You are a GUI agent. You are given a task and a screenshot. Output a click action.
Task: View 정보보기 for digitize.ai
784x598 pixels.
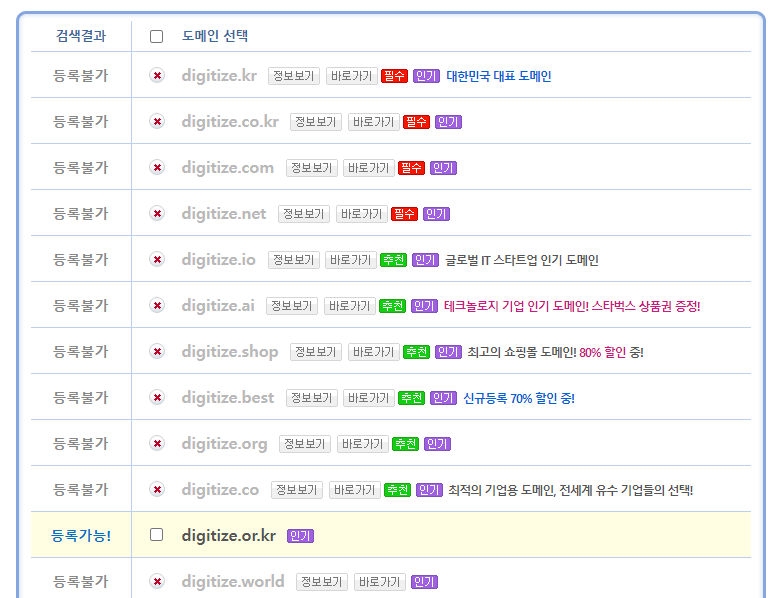pos(292,306)
